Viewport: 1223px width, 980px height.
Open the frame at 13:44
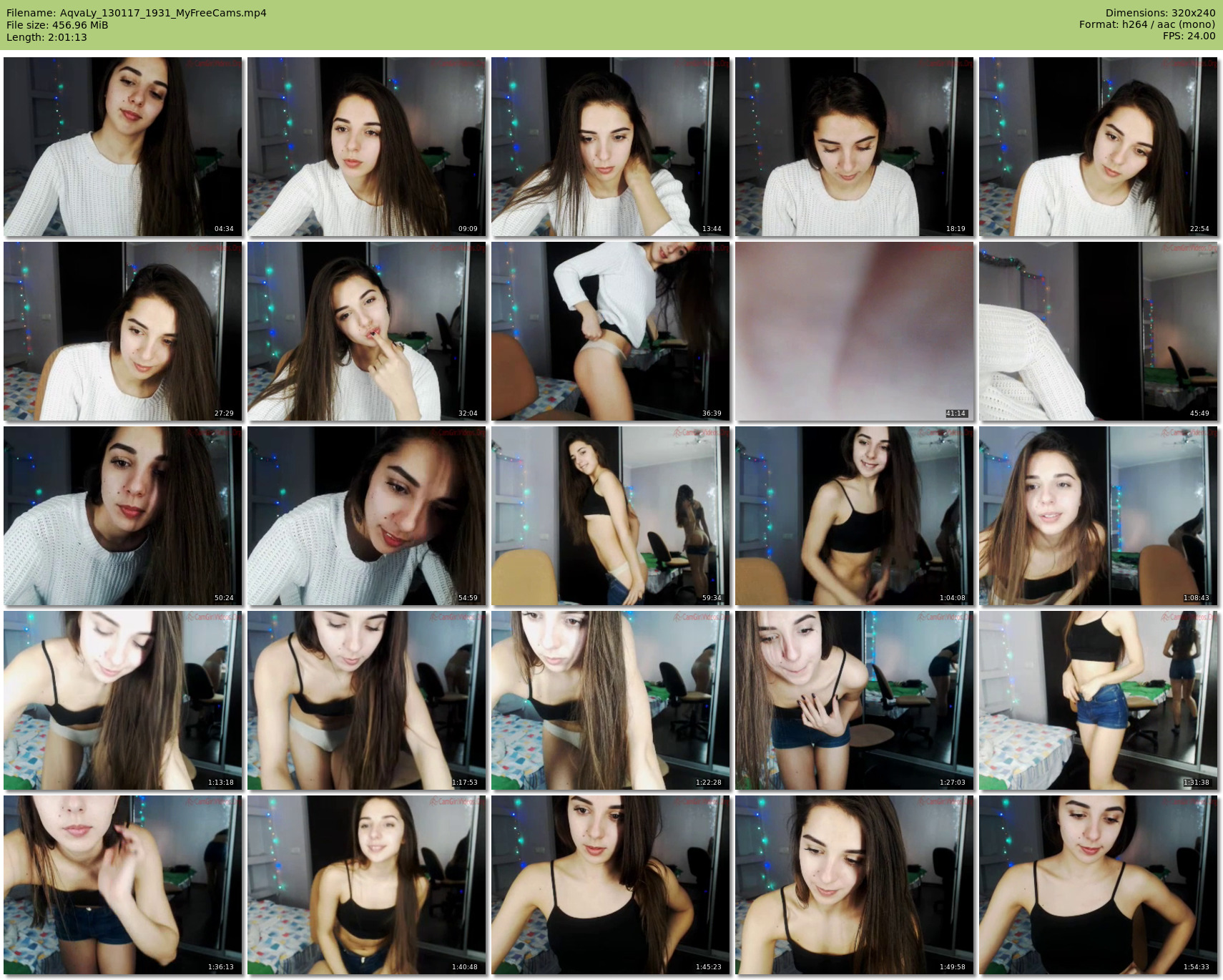(611, 147)
